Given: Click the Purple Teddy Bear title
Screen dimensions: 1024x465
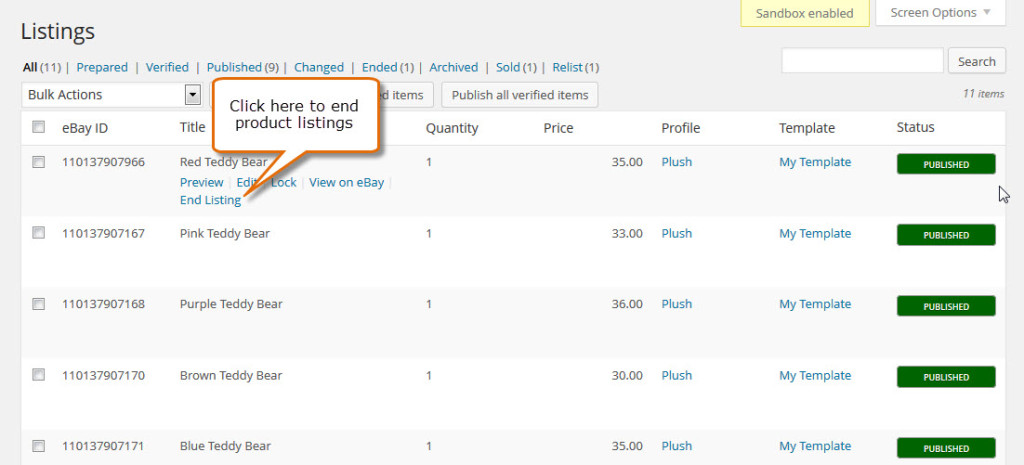Looking at the screenshot, I should pos(231,304).
